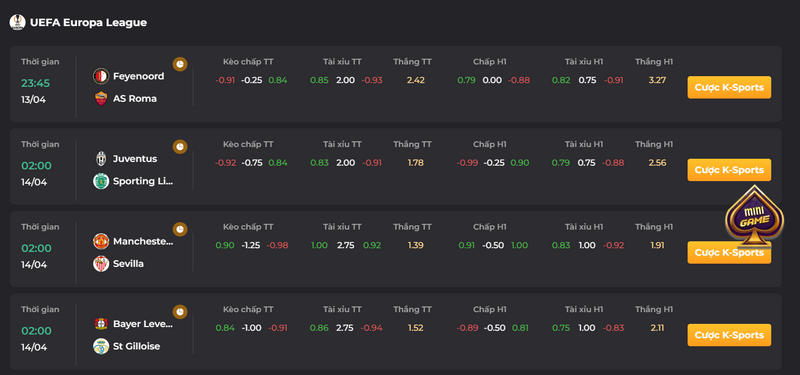
Task: Click the Sevilla team crest
Action: pos(101,264)
